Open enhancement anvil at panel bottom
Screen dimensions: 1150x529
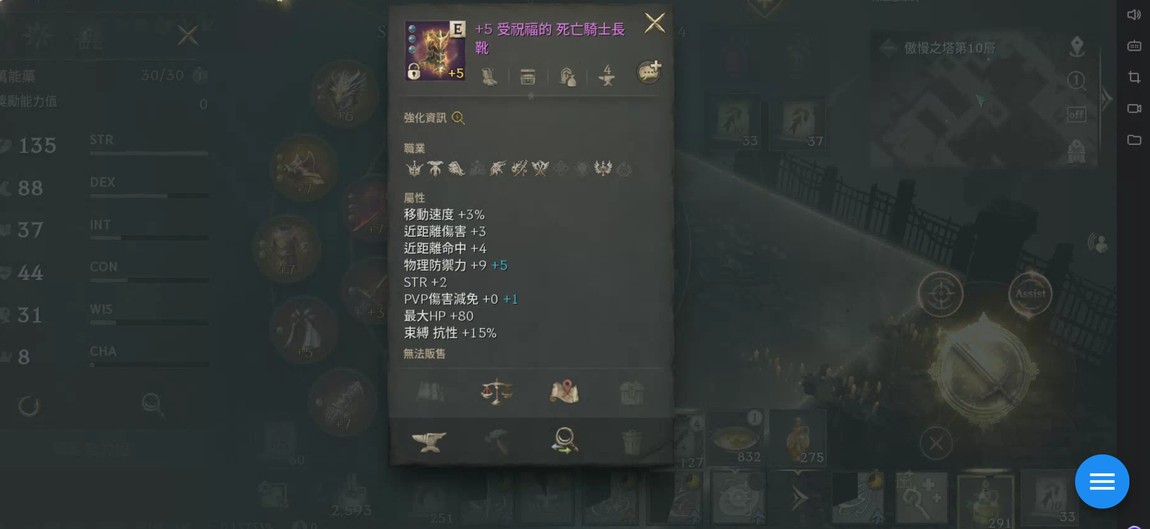pyautogui.click(x=429, y=441)
